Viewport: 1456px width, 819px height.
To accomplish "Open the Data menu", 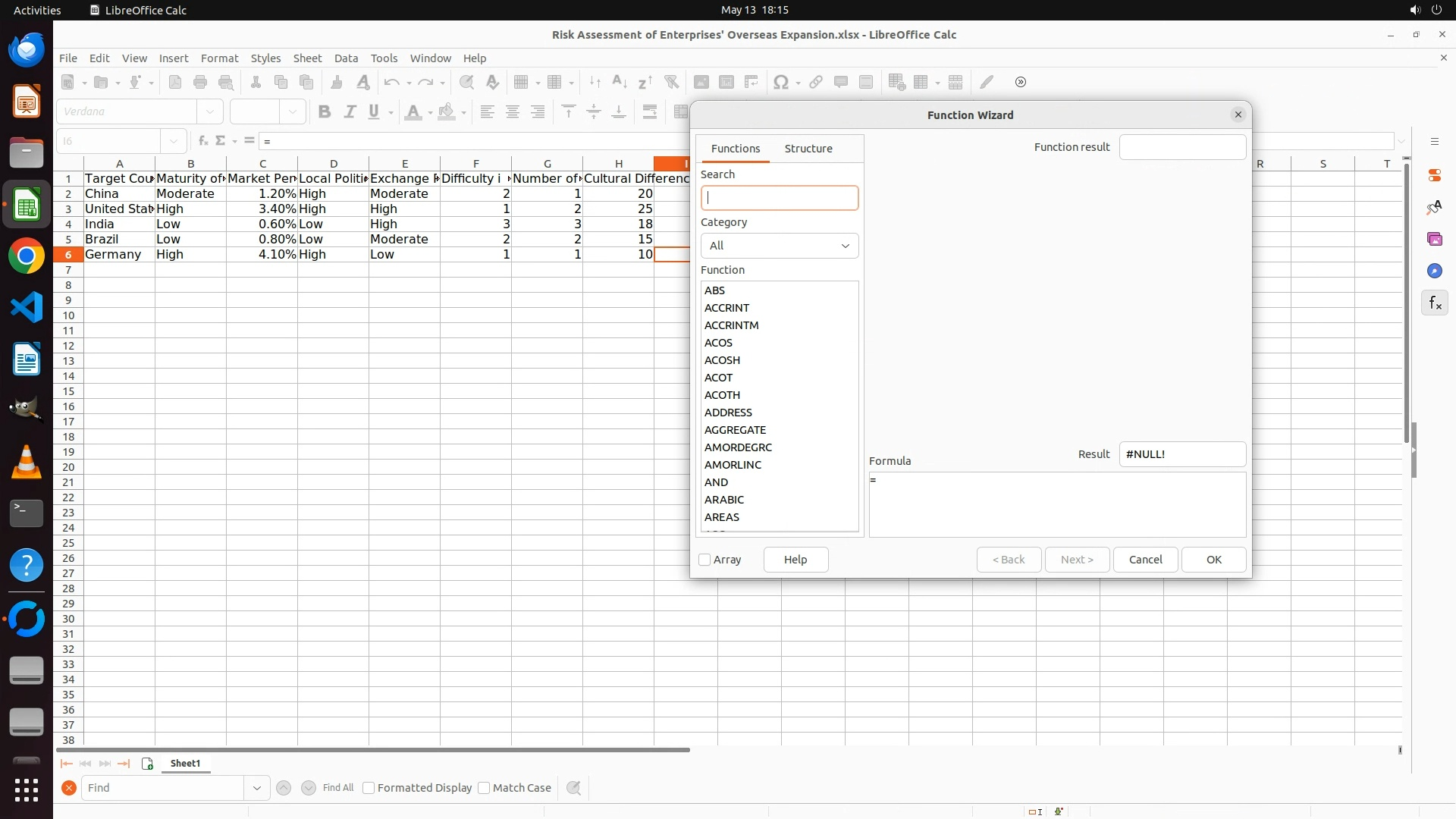I will pos(346,58).
